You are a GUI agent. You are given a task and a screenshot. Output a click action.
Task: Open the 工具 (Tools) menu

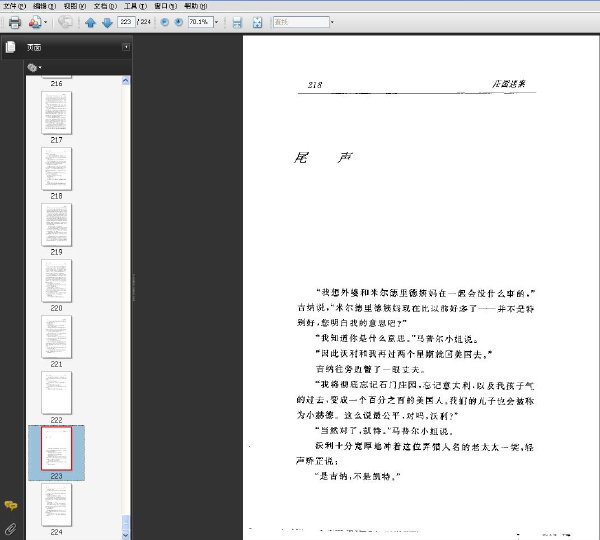[135, 6]
